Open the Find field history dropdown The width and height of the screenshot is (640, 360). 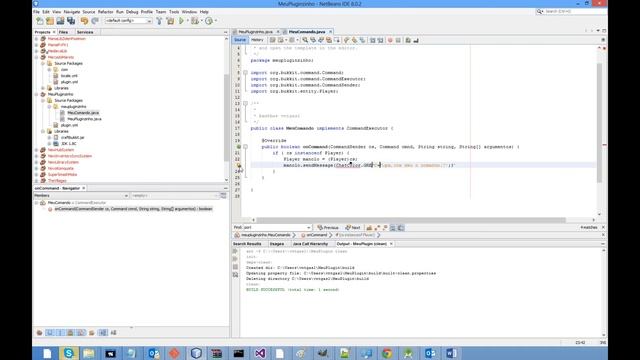tap(309, 228)
